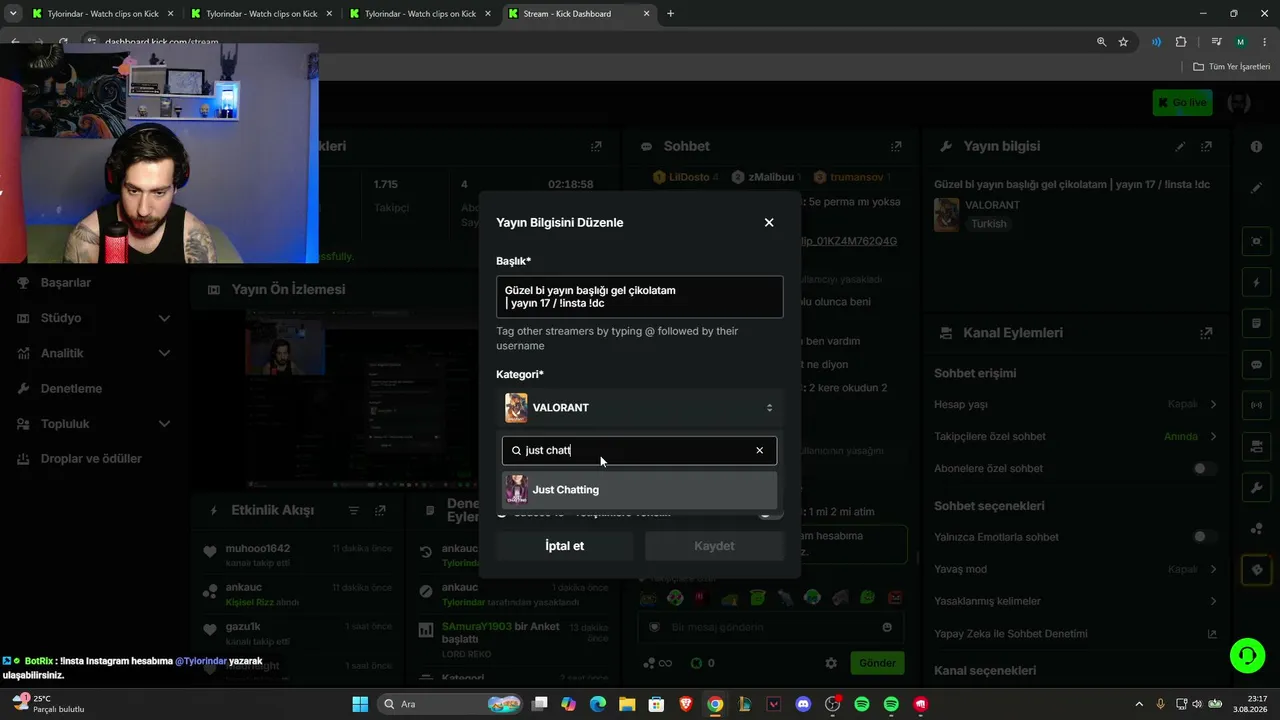1280x720 pixels.
Task: Click the wrench icon in right sidebar
Action: pos(1257,487)
